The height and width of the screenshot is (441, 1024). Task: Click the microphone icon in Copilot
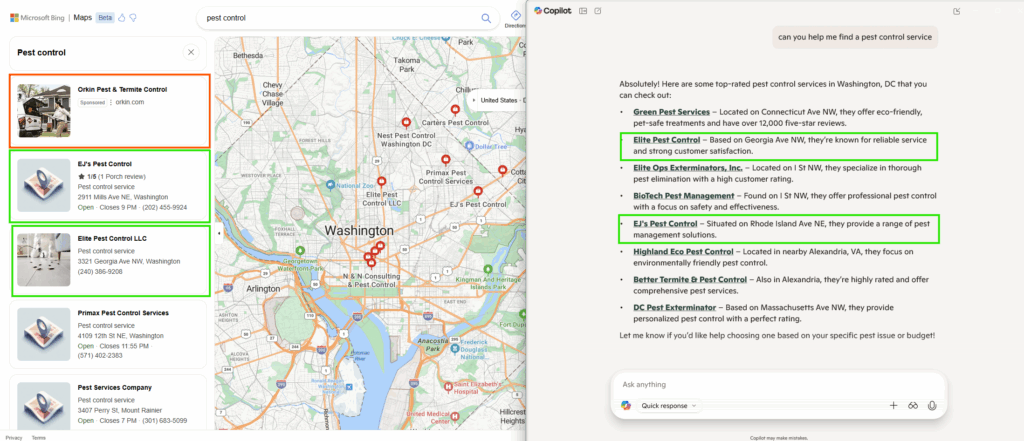[932, 405]
